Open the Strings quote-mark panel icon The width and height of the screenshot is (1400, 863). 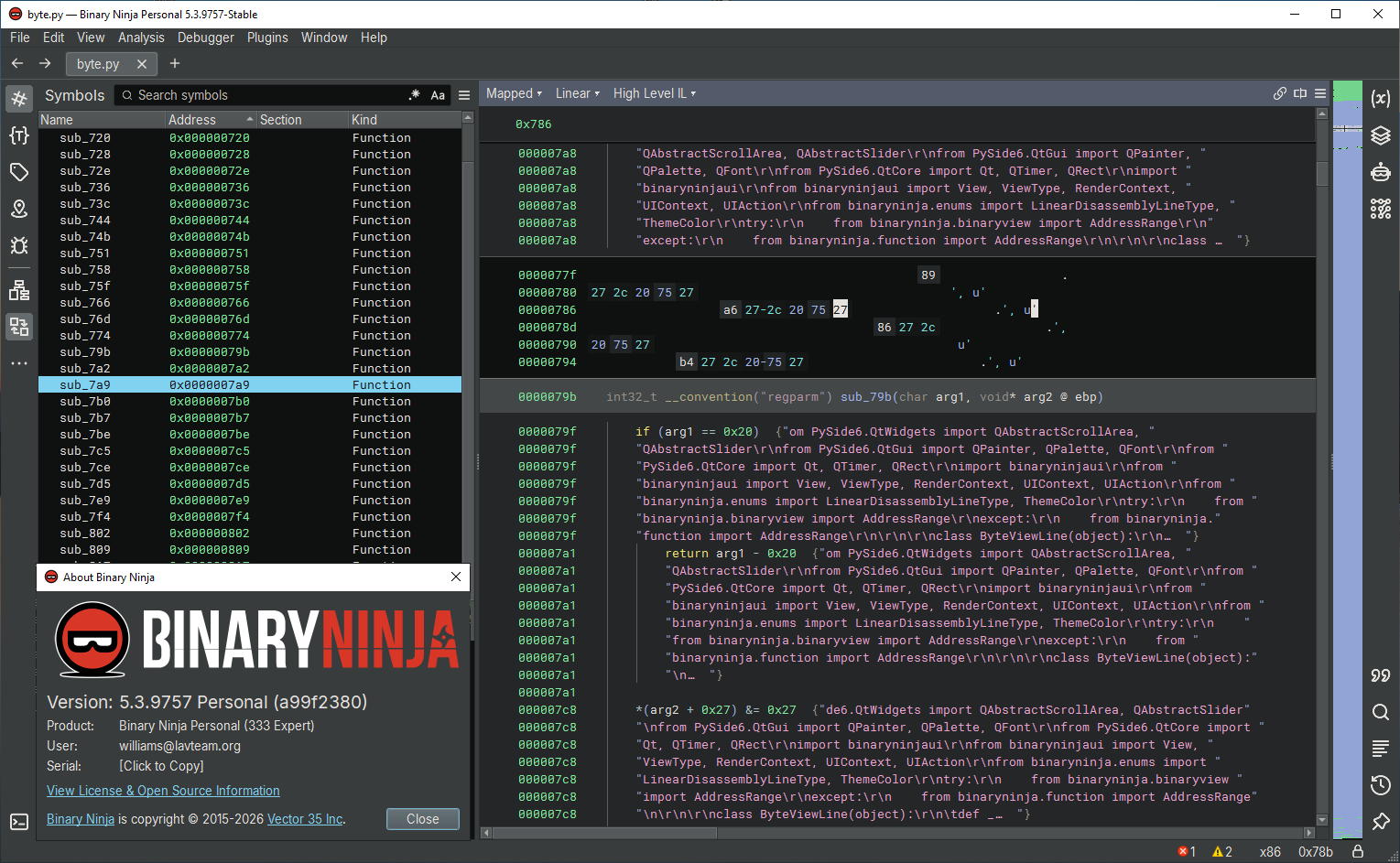[1381, 675]
